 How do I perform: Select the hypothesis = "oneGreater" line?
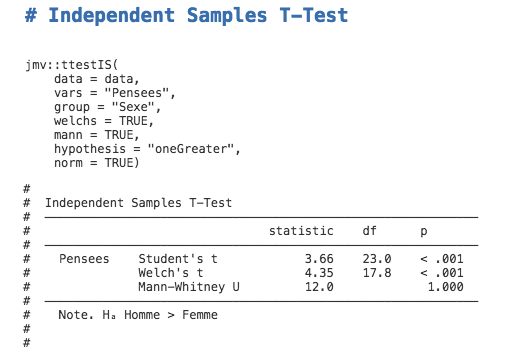pyautogui.click(x=147, y=149)
